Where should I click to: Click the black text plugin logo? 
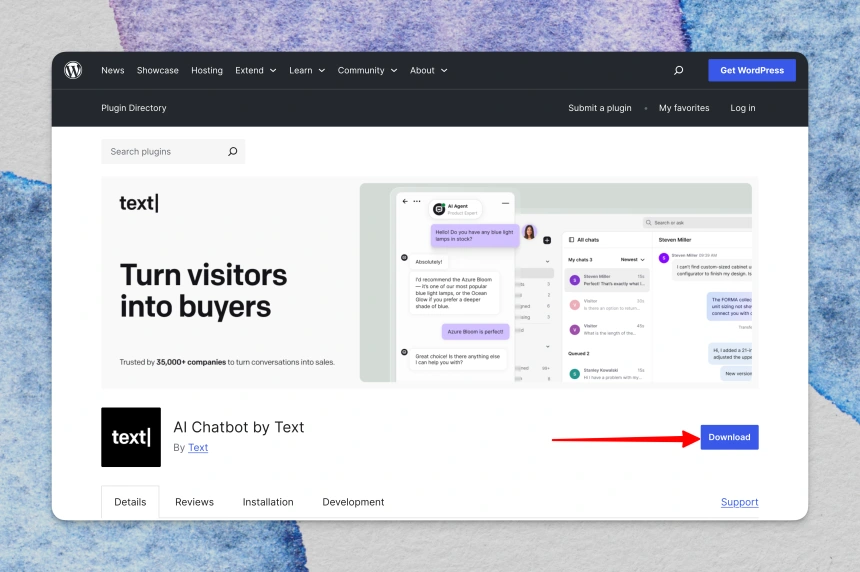[131, 437]
